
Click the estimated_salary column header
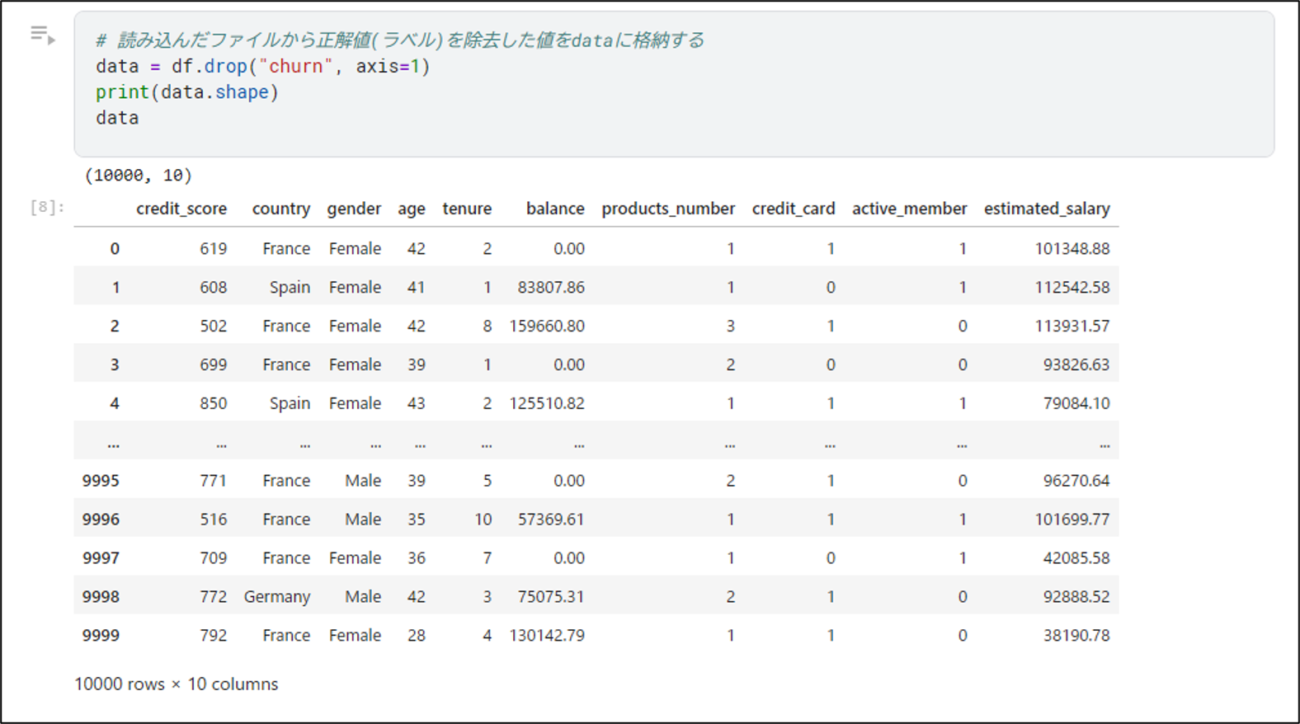(1047, 209)
